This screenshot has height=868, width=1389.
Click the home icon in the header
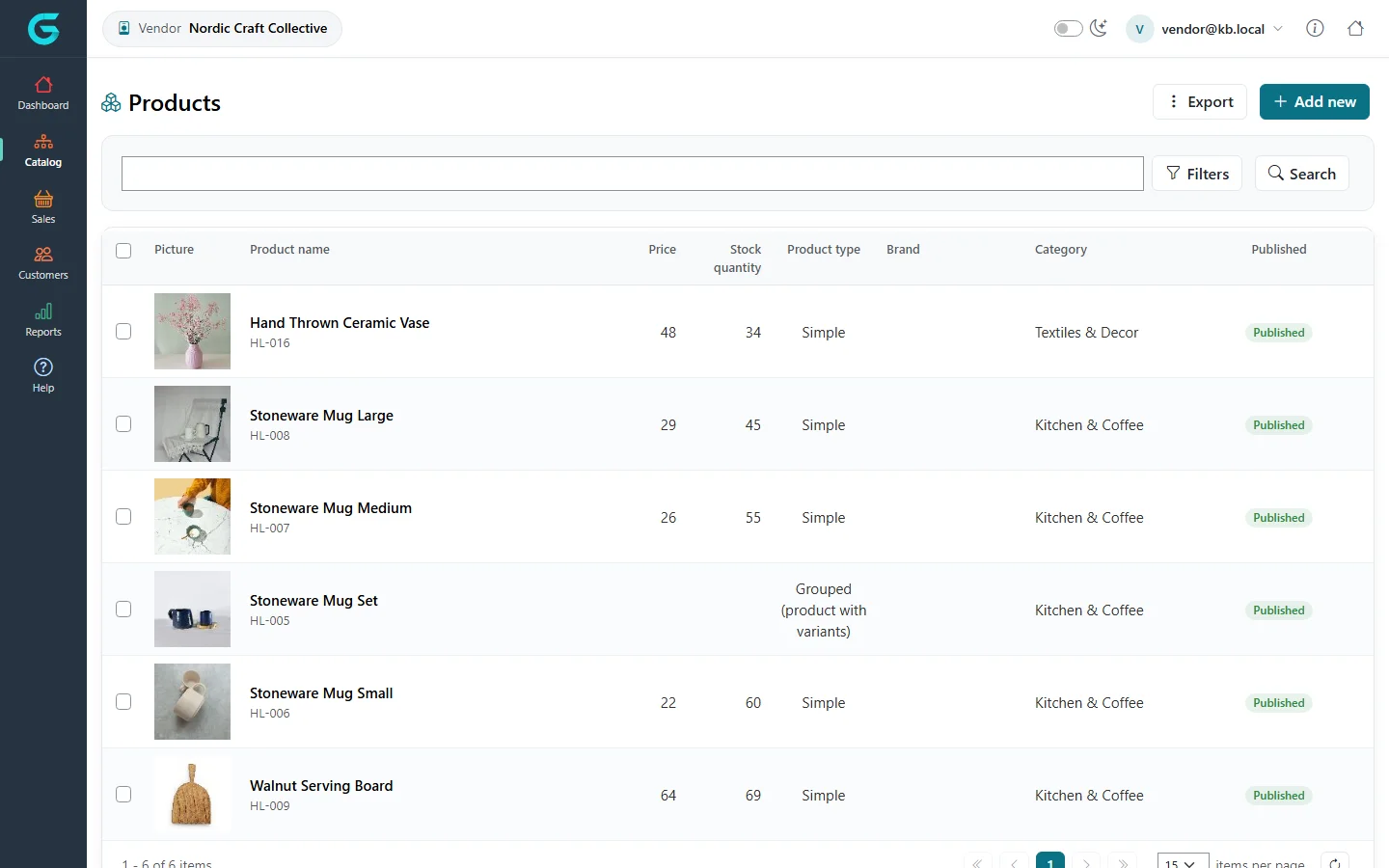1355,28
